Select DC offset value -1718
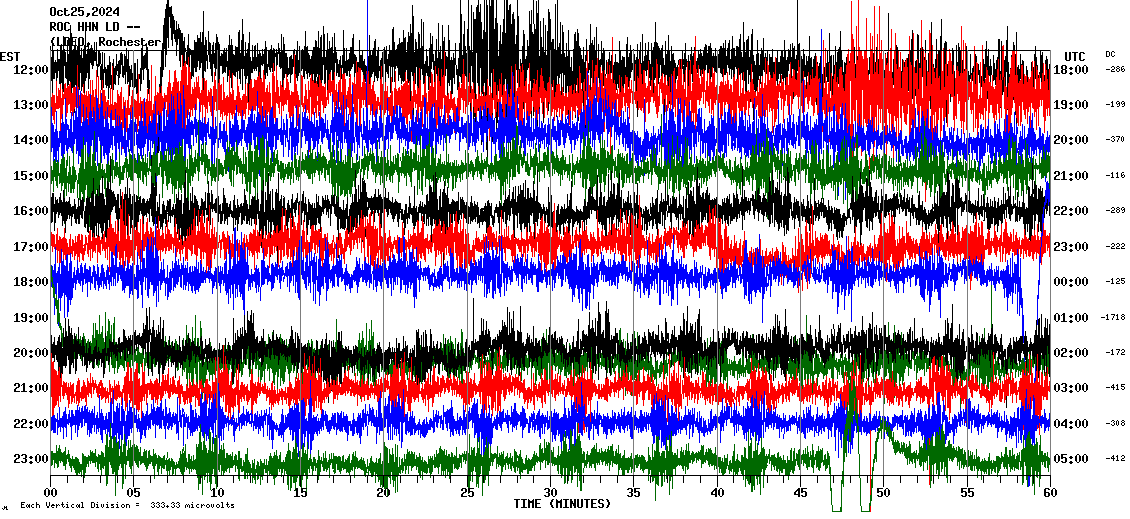This screenshot has width=1130, height=519. point(1114,317)
